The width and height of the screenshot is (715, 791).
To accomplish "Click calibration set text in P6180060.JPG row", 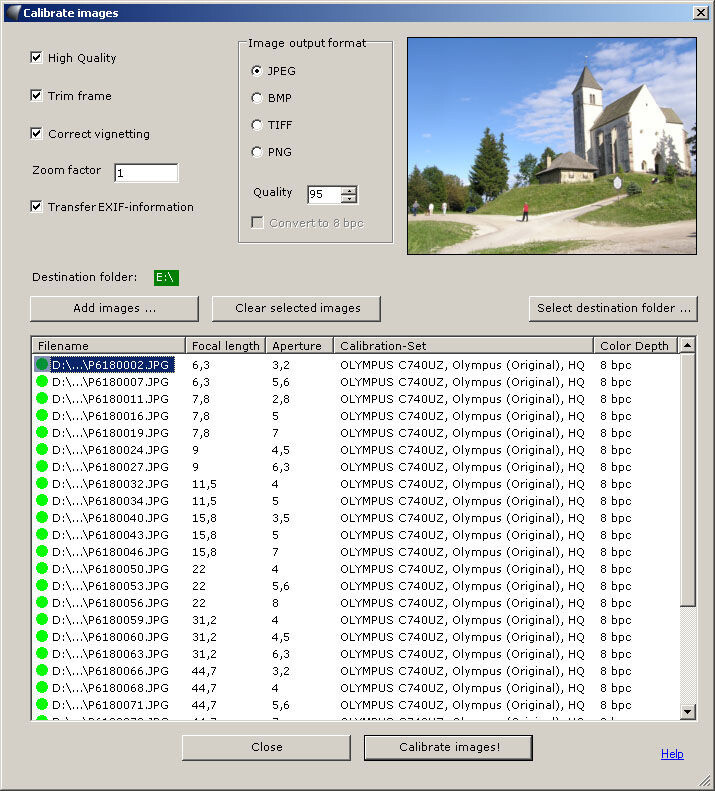I will 462,637.
